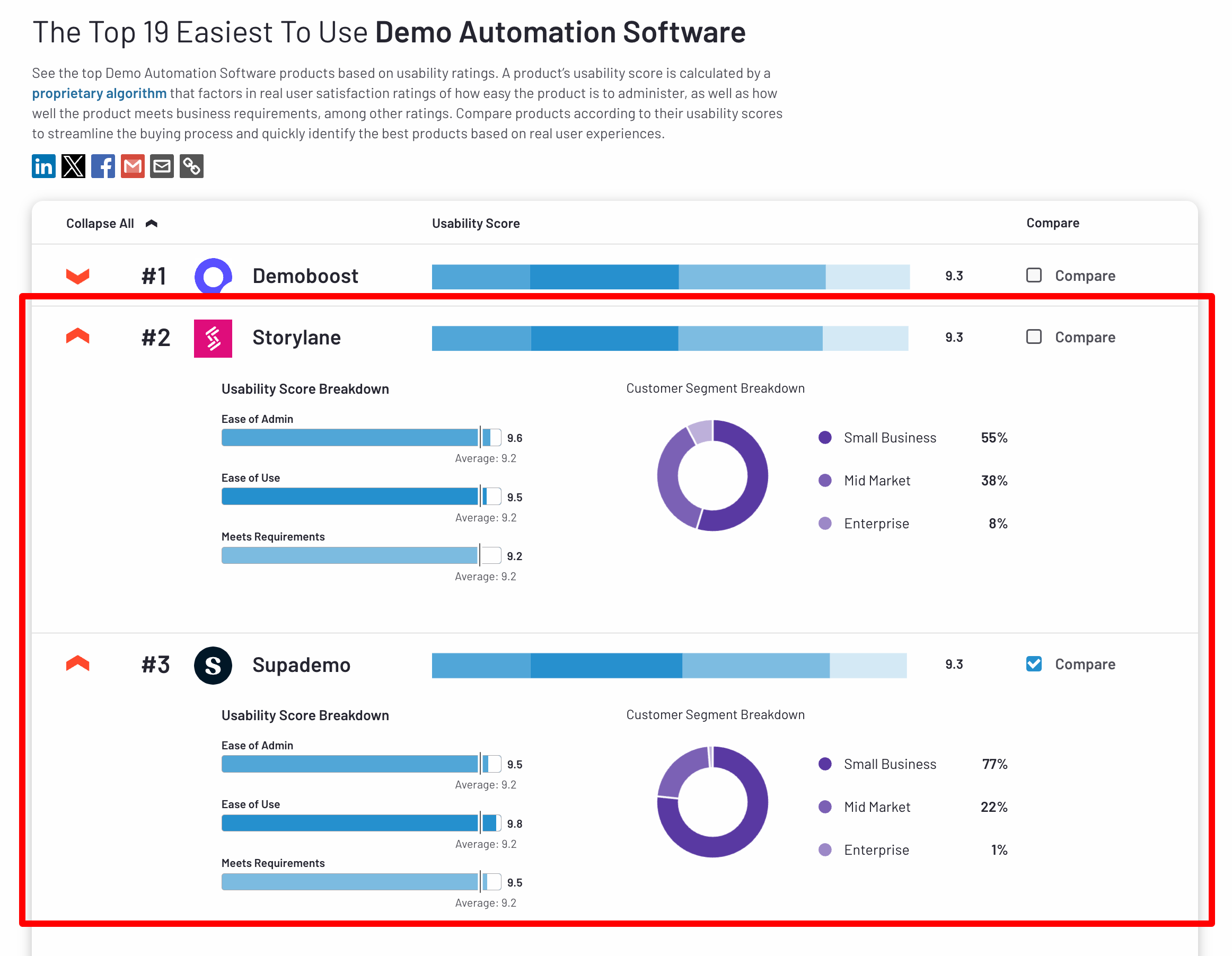Open the Demoboost product name
The image size is (1232, 956).
305,276
